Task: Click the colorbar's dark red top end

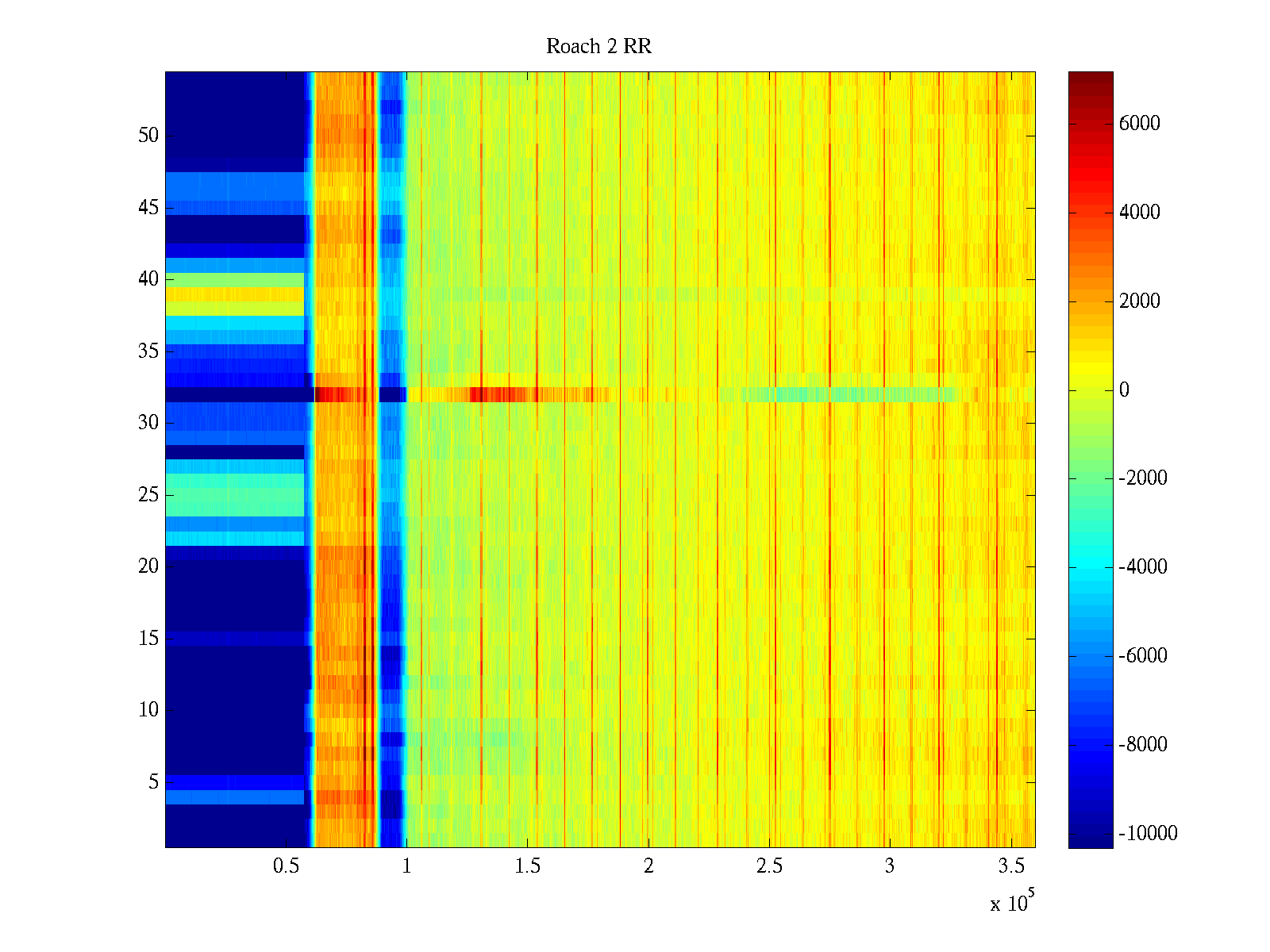Action: coord(1090,78)
